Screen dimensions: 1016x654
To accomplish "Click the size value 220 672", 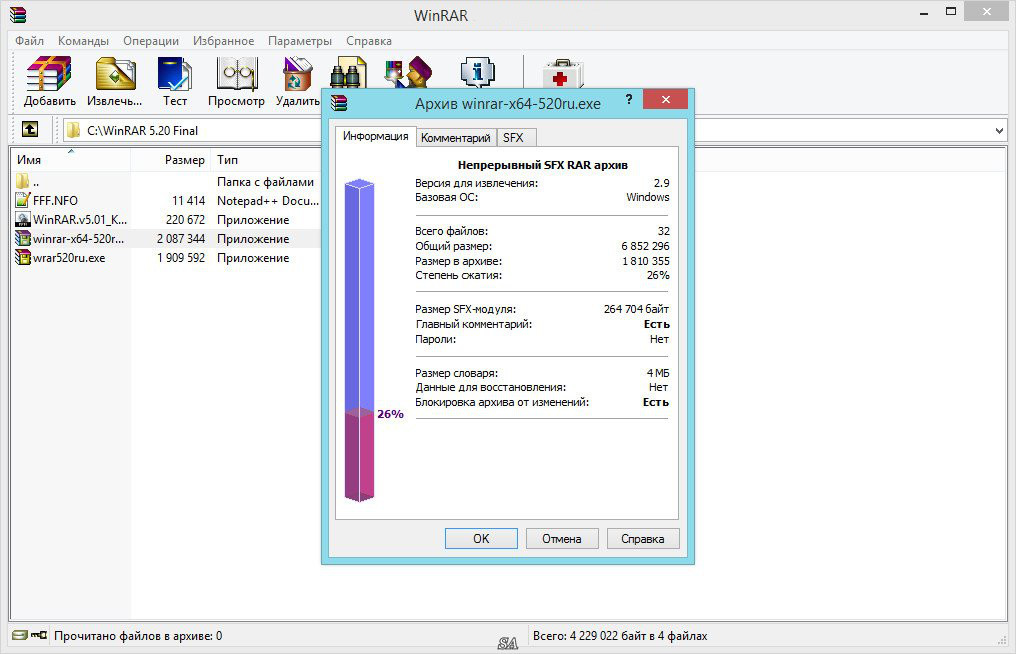I will click(185, 220).
